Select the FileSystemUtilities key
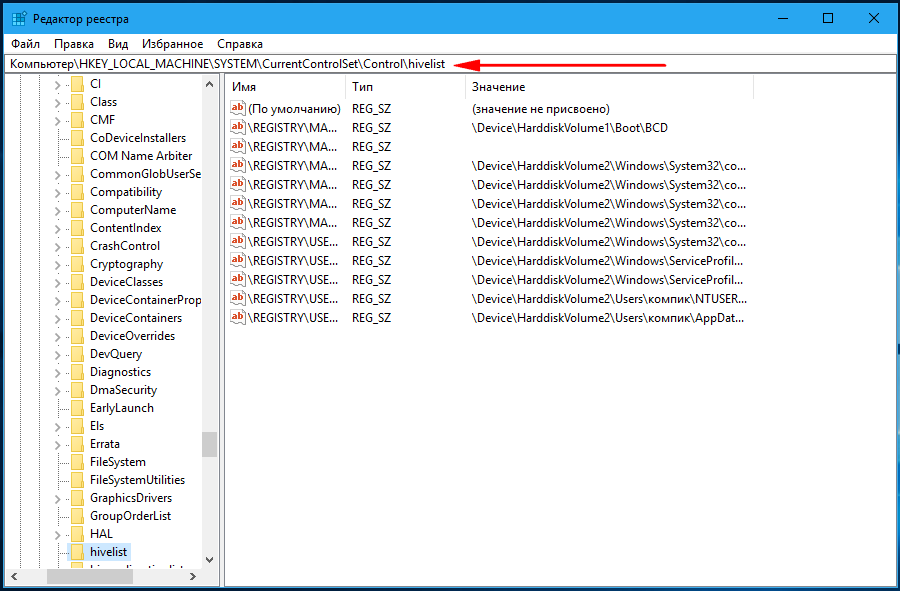Screen dimensions: 900x591 tap(137, 480)
